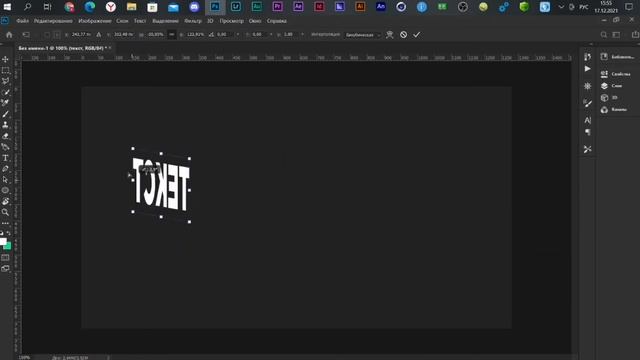Open the 3D menu
Viewport: 640px width, 360px height.
click(210, 21)
